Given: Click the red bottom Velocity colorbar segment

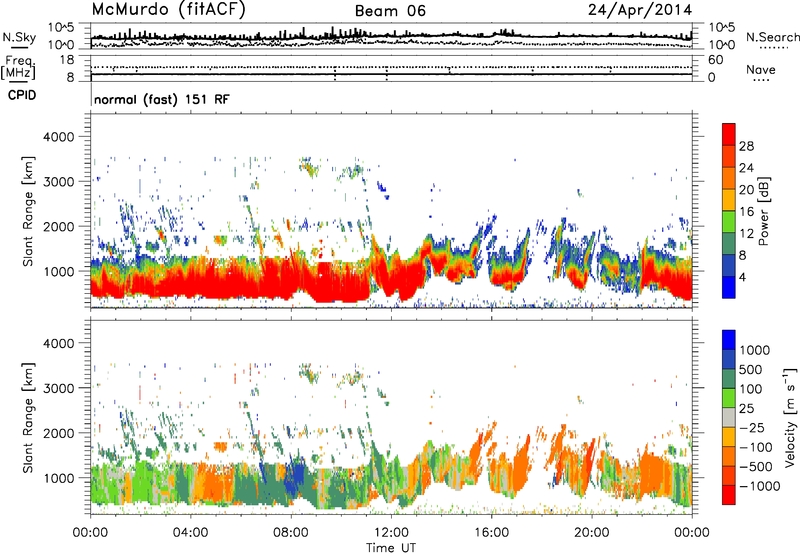Looking at the screenshot, I should point(729,495).
